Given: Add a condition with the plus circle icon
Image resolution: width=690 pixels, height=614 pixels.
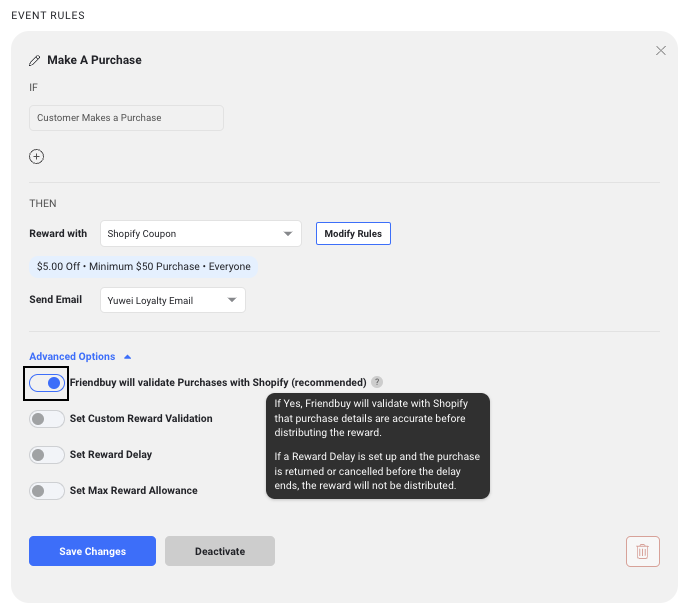Looking at the screenshot, I should [37, 157].
